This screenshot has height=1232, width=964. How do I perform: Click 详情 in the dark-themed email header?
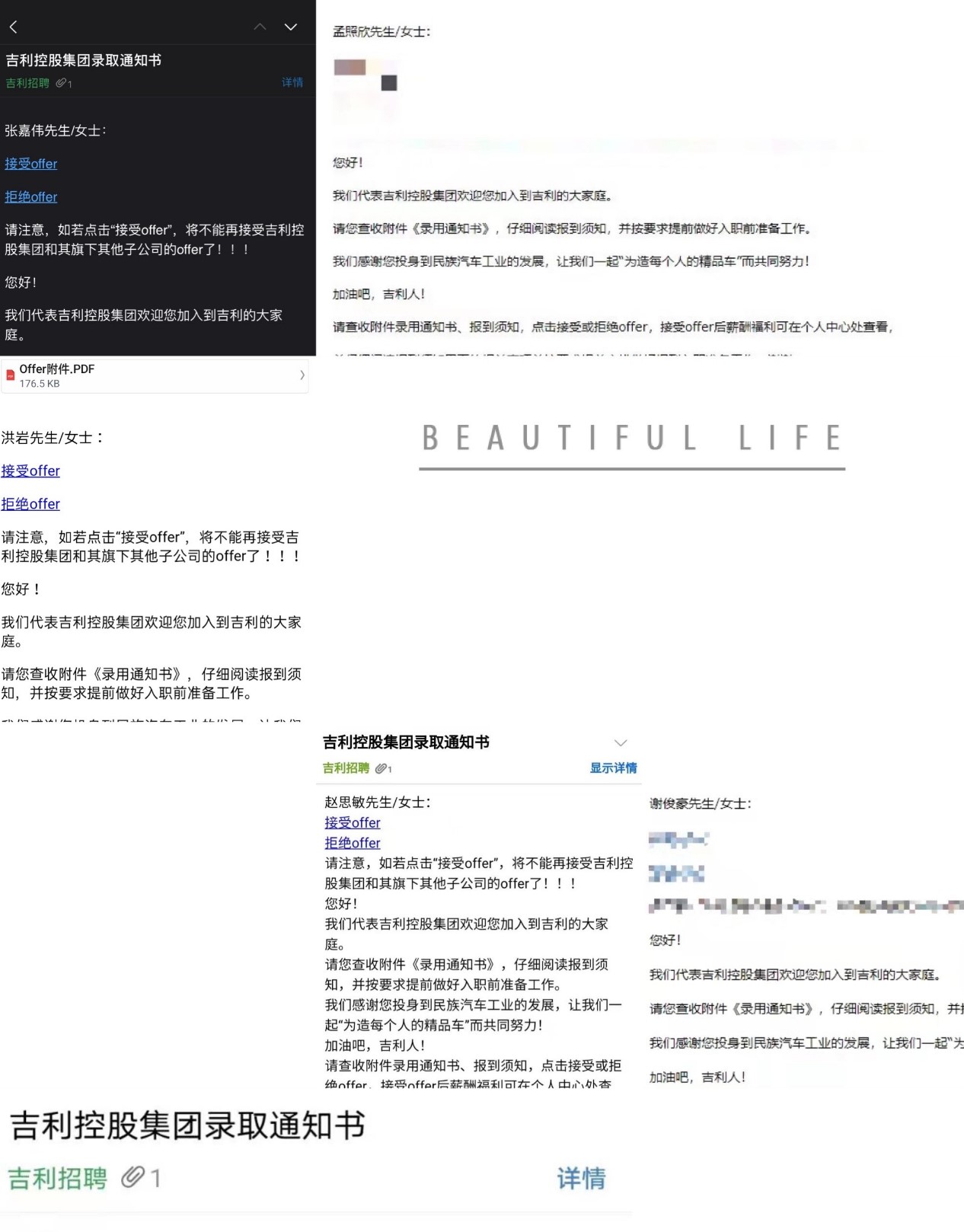point(292,82)
